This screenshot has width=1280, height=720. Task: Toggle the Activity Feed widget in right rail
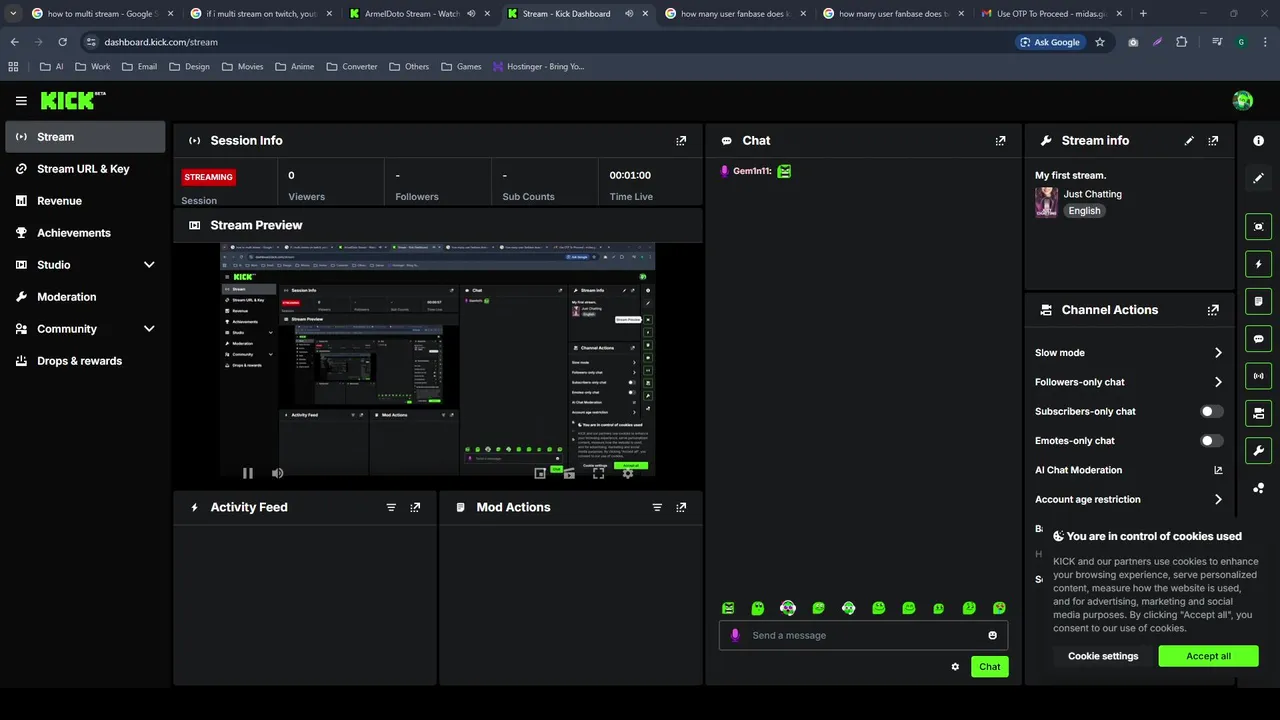(x=1259, y=264)
